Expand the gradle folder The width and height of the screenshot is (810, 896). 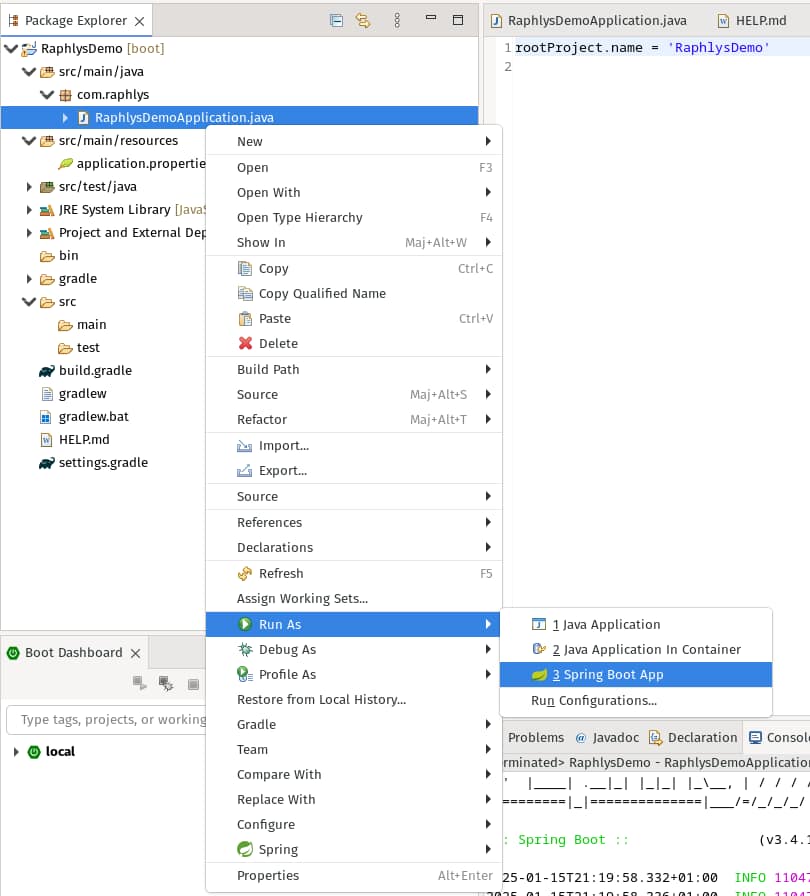[x=29, y=279]
